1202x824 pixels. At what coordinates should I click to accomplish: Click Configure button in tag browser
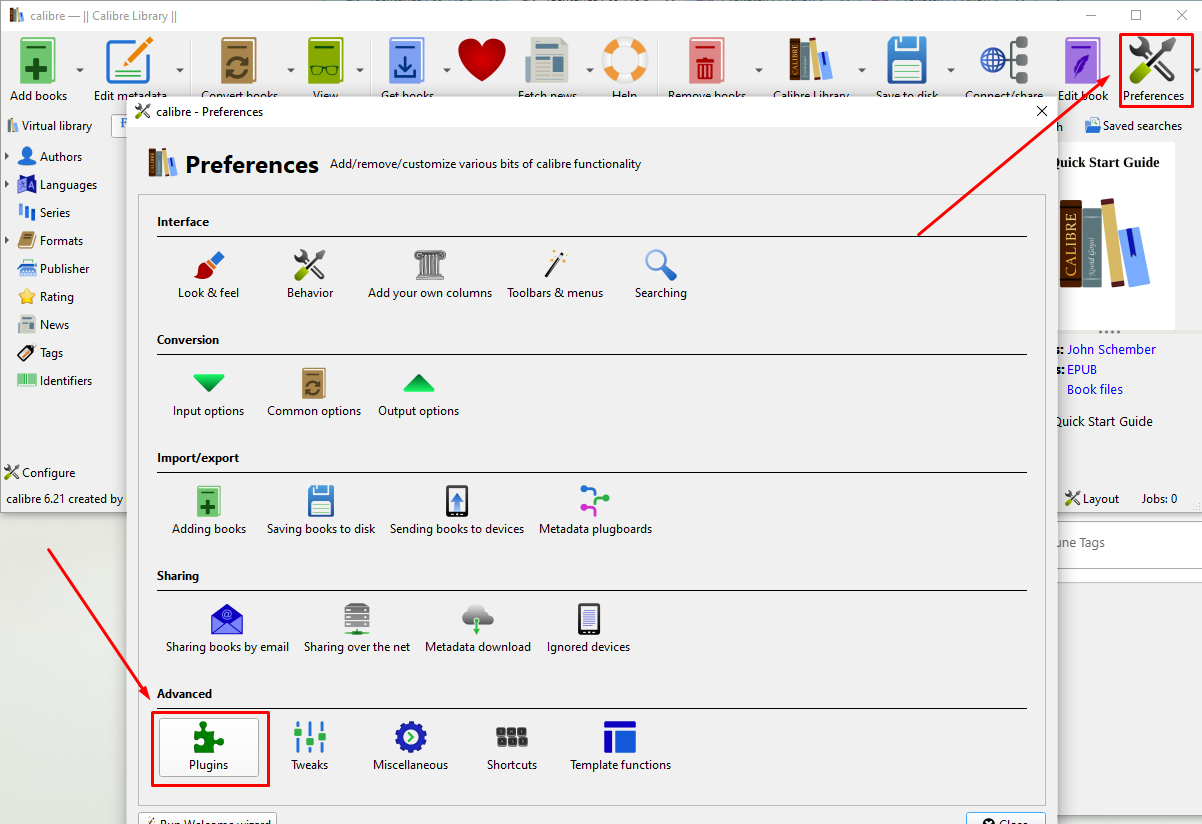tap(40, 473)
